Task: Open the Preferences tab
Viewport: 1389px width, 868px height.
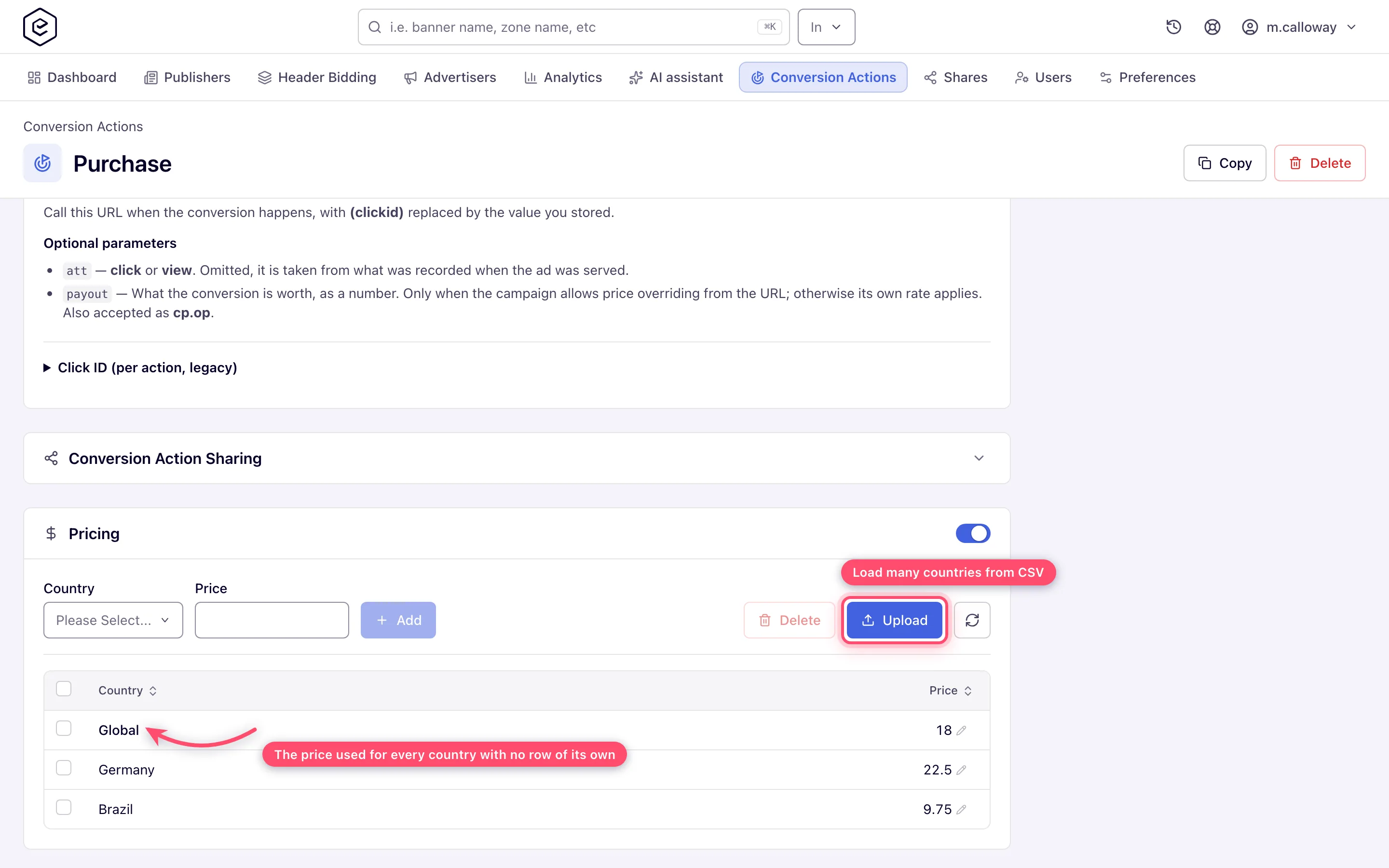Action: click(1147, 77)
